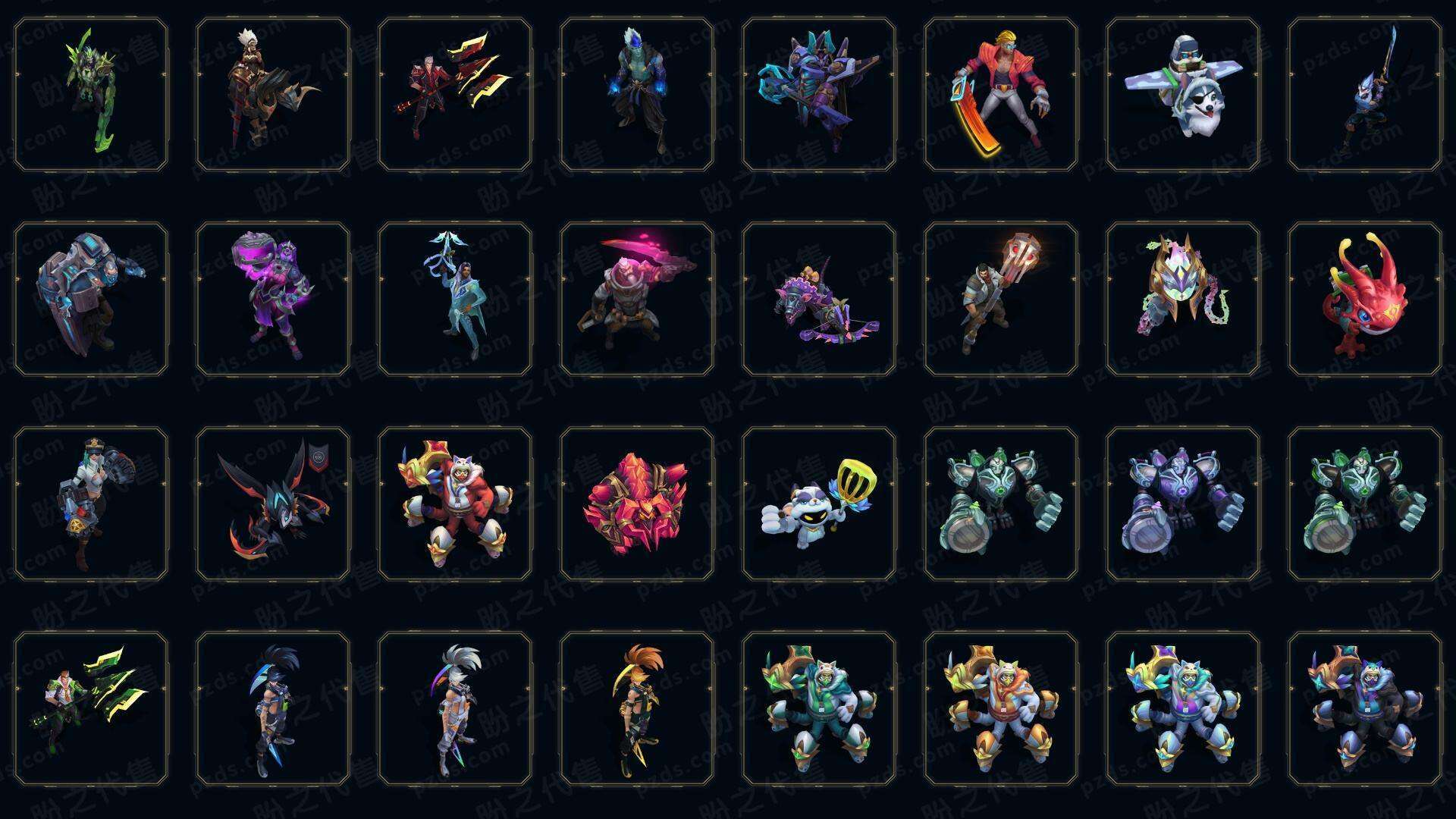Select the white cat holding yellow scepter
Viewport: 1456px width, 819px height.
[819, 504]
